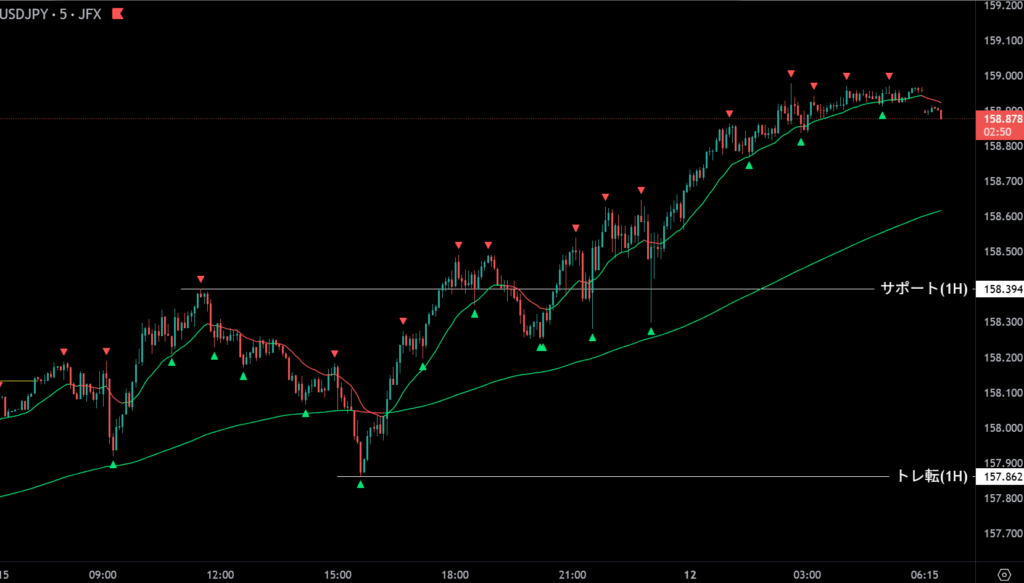Click green arrow marker below the 09:00 low wick
1024x583 pixels.
pos(113,465)
